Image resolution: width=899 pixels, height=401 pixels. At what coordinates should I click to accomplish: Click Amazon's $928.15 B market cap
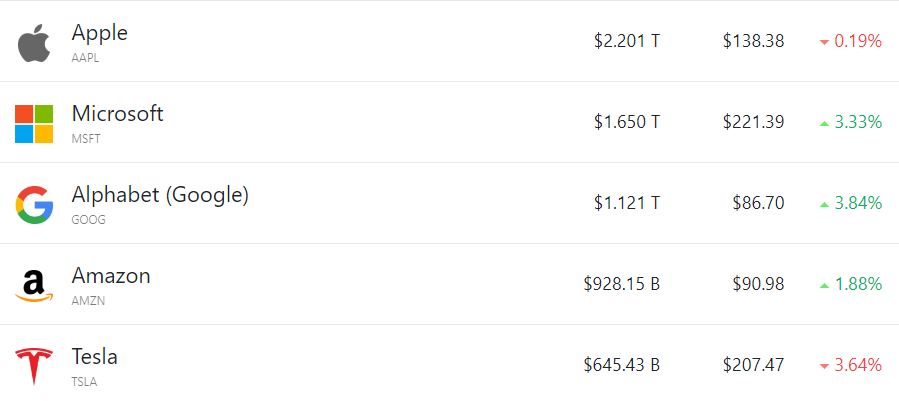tap(621, 285)
